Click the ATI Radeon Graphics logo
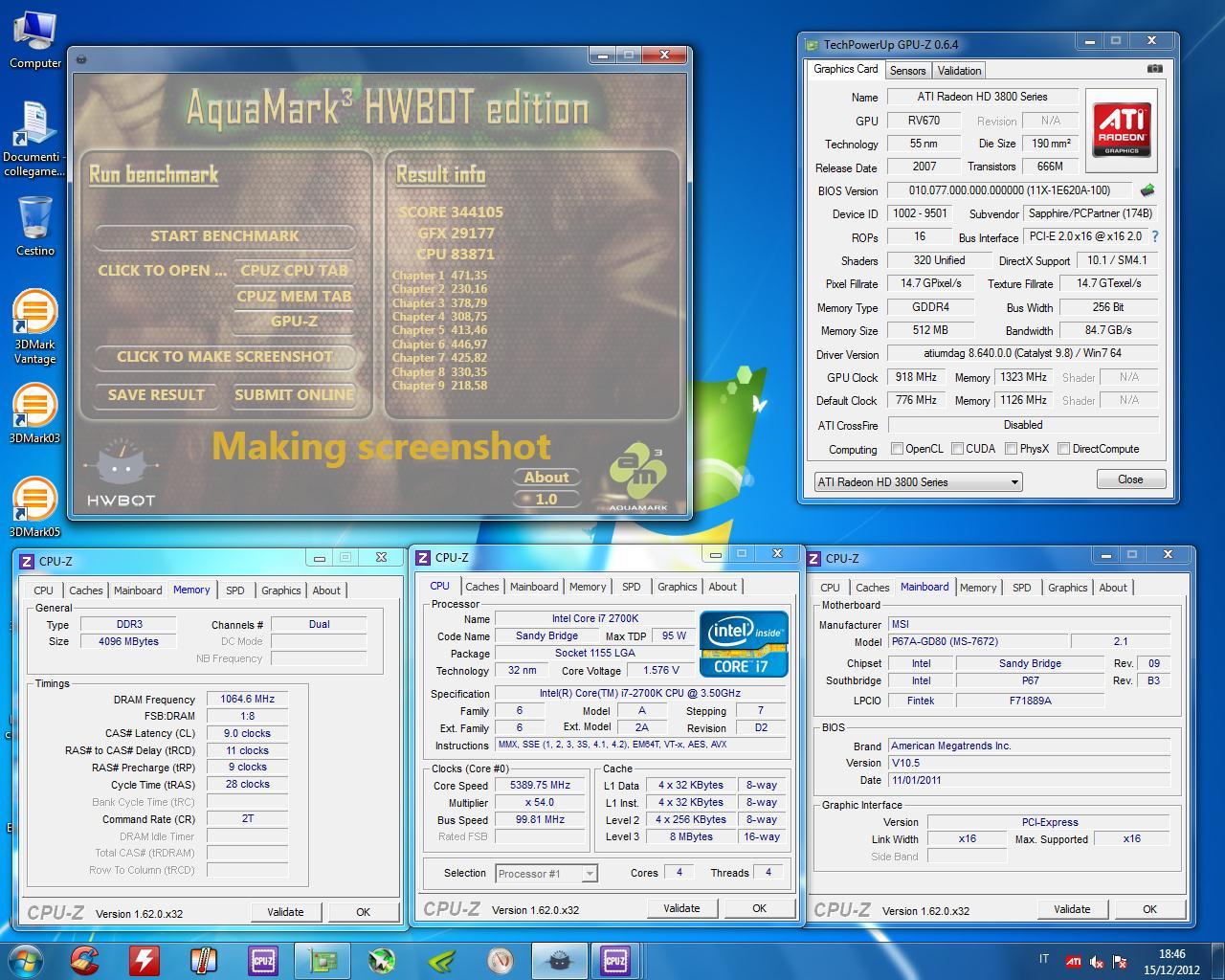 point(1121,130)
